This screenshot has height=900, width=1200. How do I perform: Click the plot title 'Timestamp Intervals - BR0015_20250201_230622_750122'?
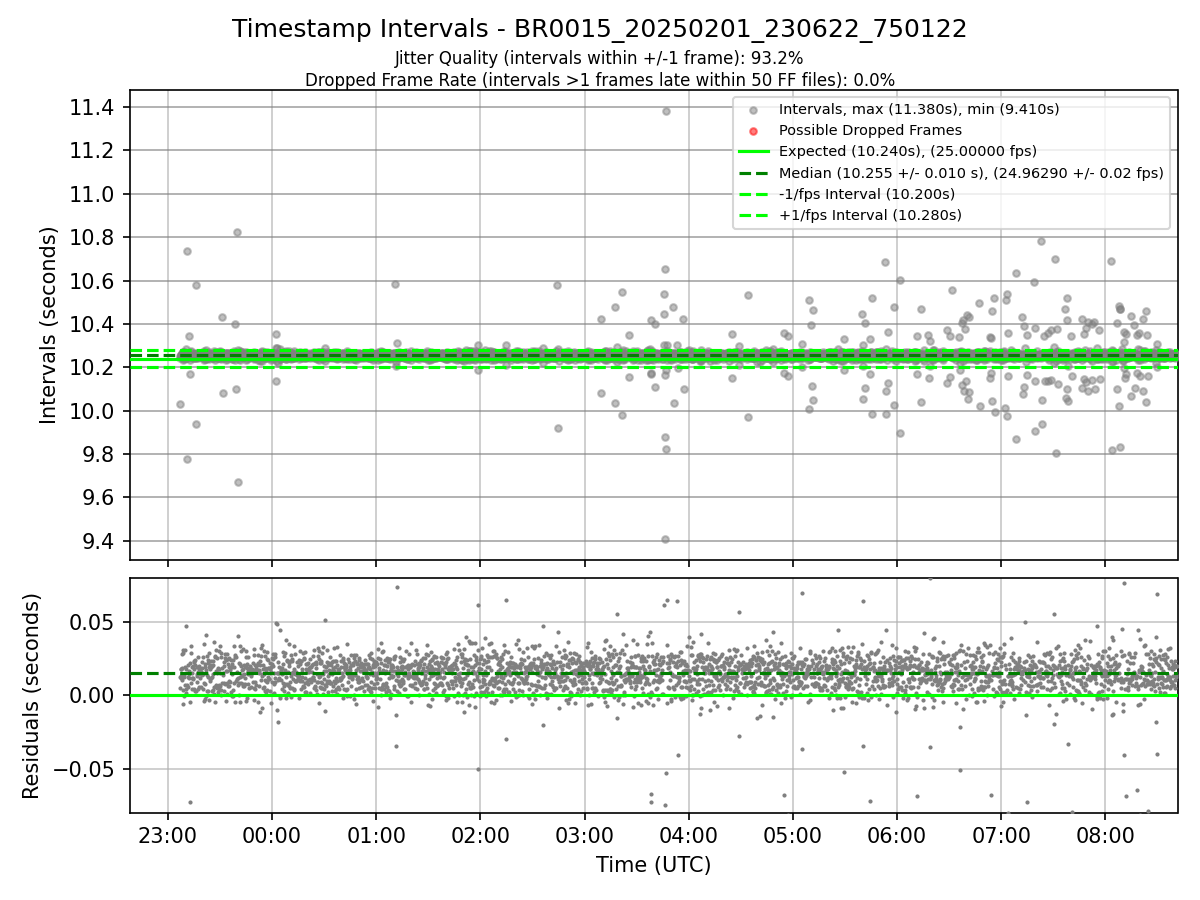pyautogui.click(x=599, y=29)
